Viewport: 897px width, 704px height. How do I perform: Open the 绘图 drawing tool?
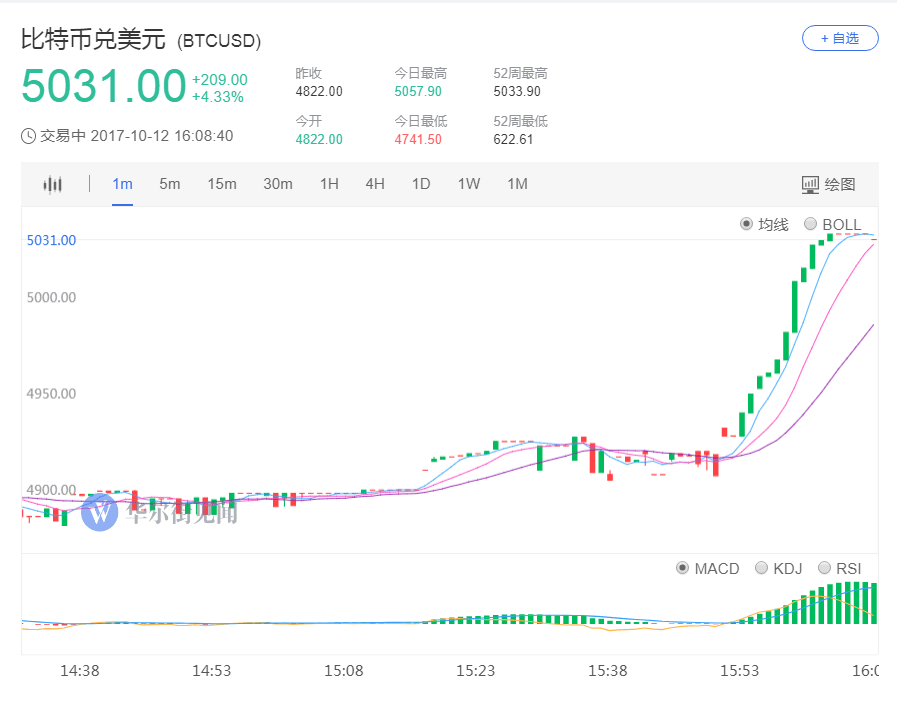[828, 184]
